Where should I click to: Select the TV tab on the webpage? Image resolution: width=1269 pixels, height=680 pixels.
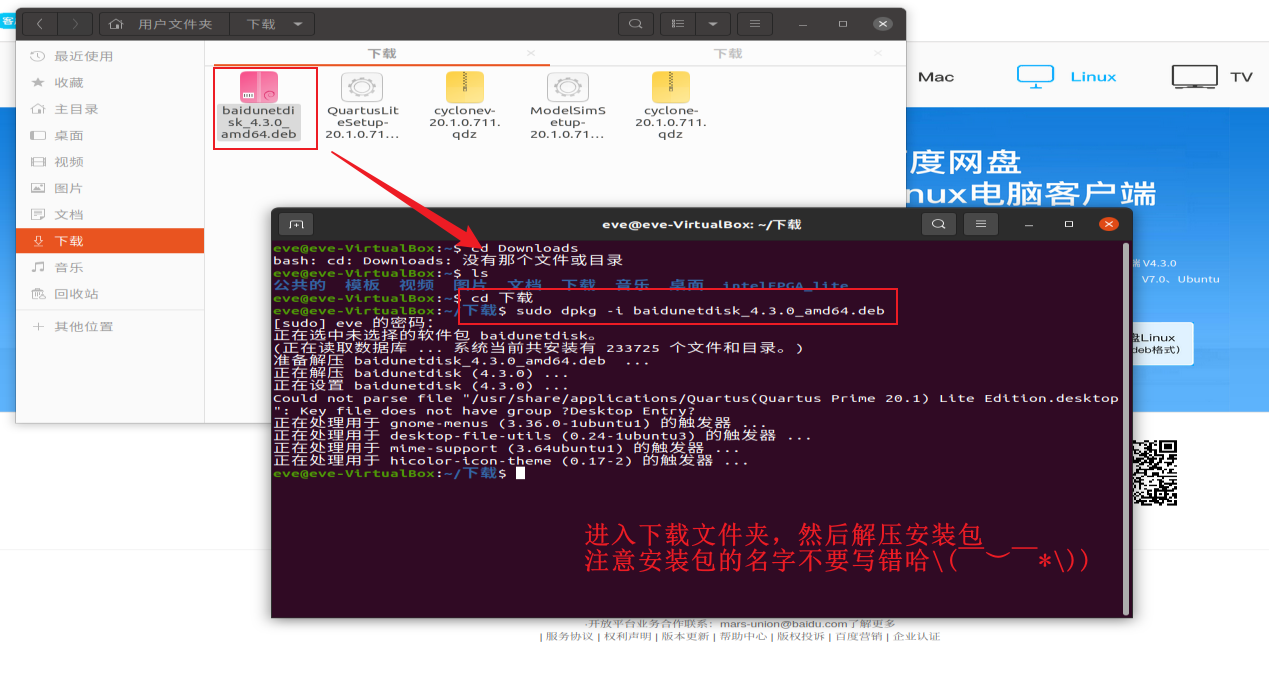[x=1212, y=77]
